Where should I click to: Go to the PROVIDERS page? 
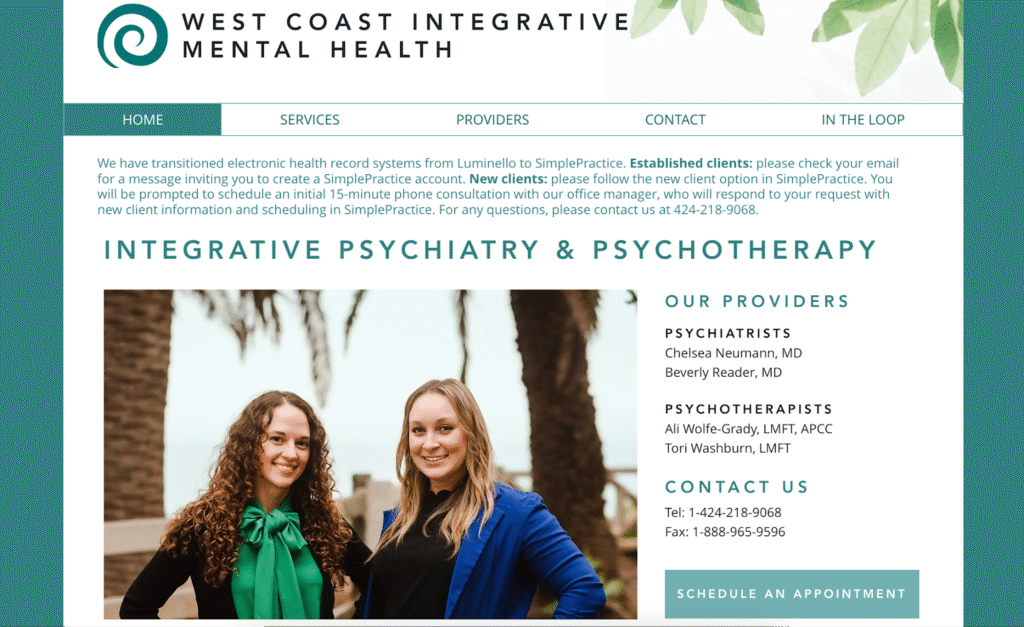[x=492, y=120]
